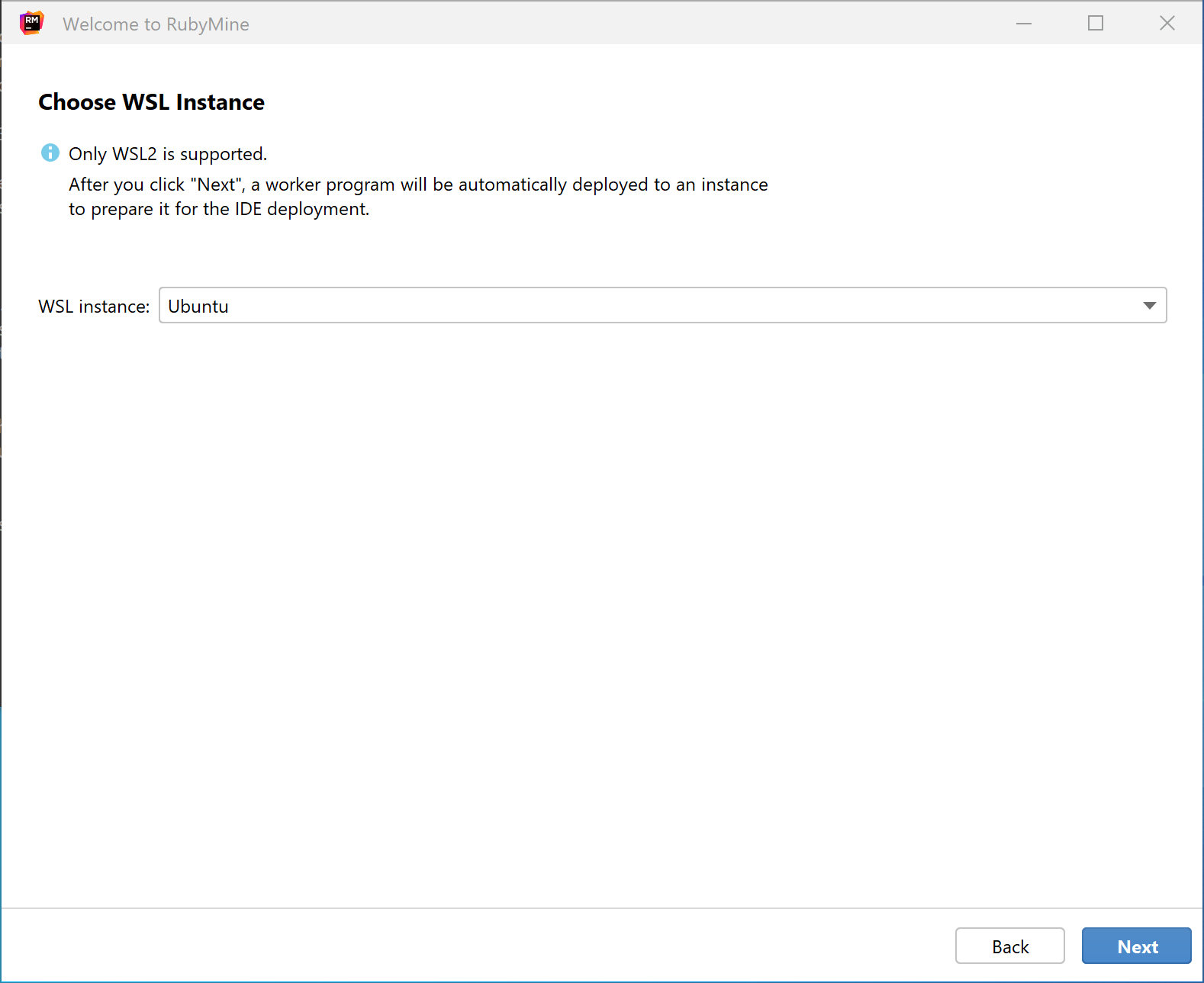The image size is (1204, 983).
Task: Open the WSL instance dropdown arrow
Action: click(1149, 306)
